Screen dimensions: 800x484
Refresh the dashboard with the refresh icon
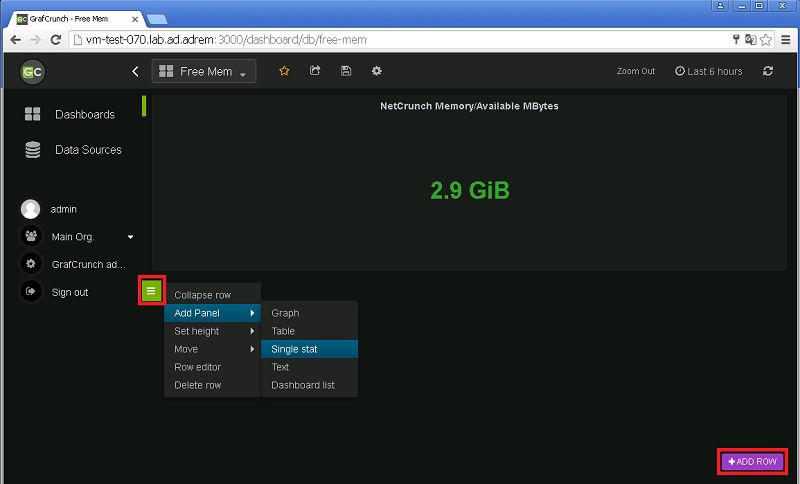[x=768, y=71]
